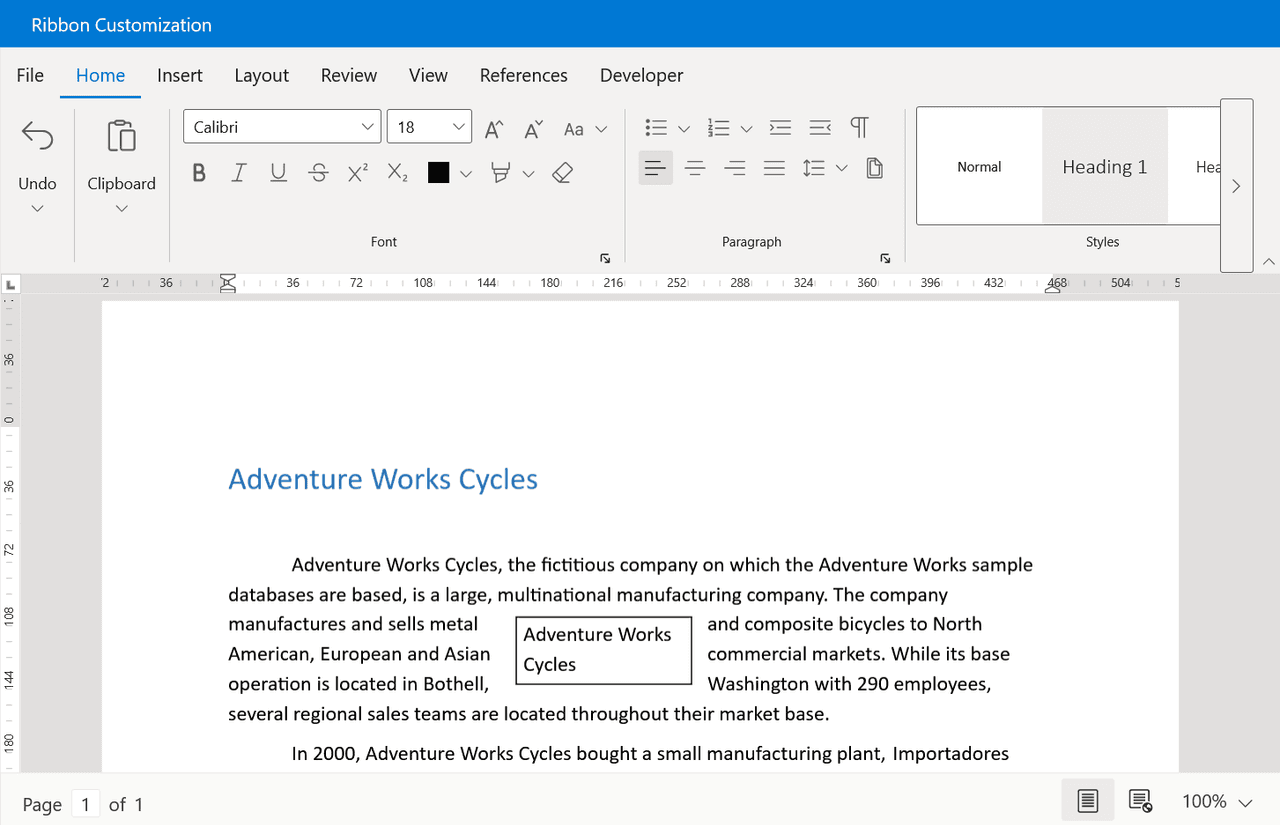Click the Shrink Font icon

click(533, 128)
